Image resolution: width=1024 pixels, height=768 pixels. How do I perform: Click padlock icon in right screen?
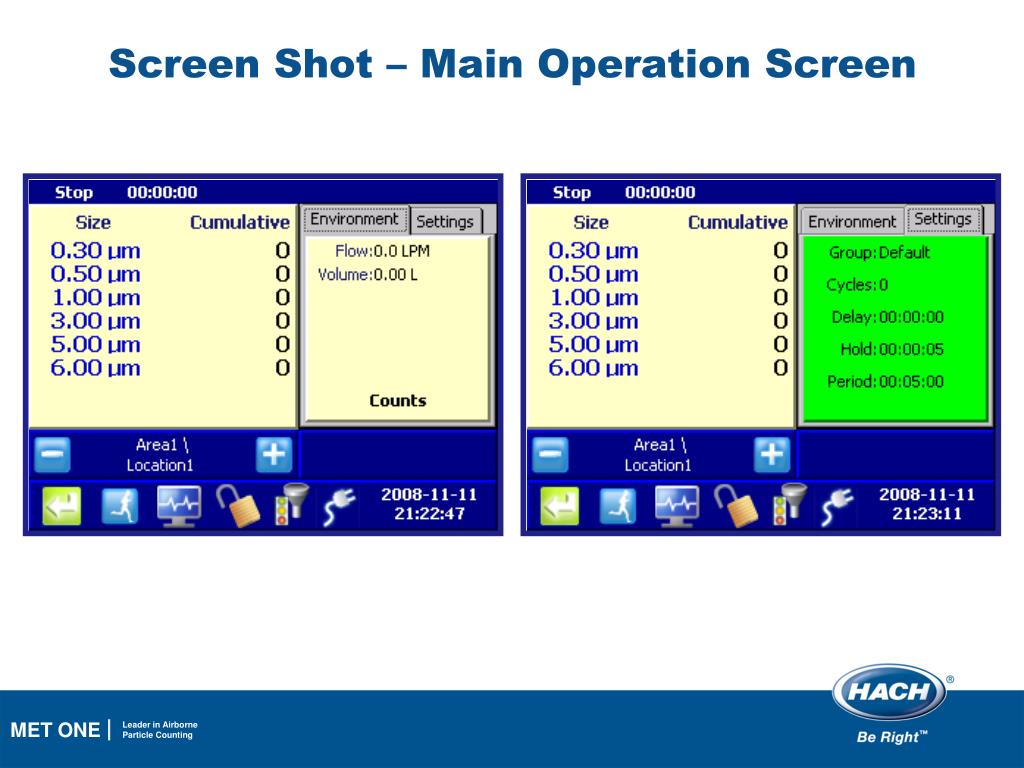coord(736,506)
